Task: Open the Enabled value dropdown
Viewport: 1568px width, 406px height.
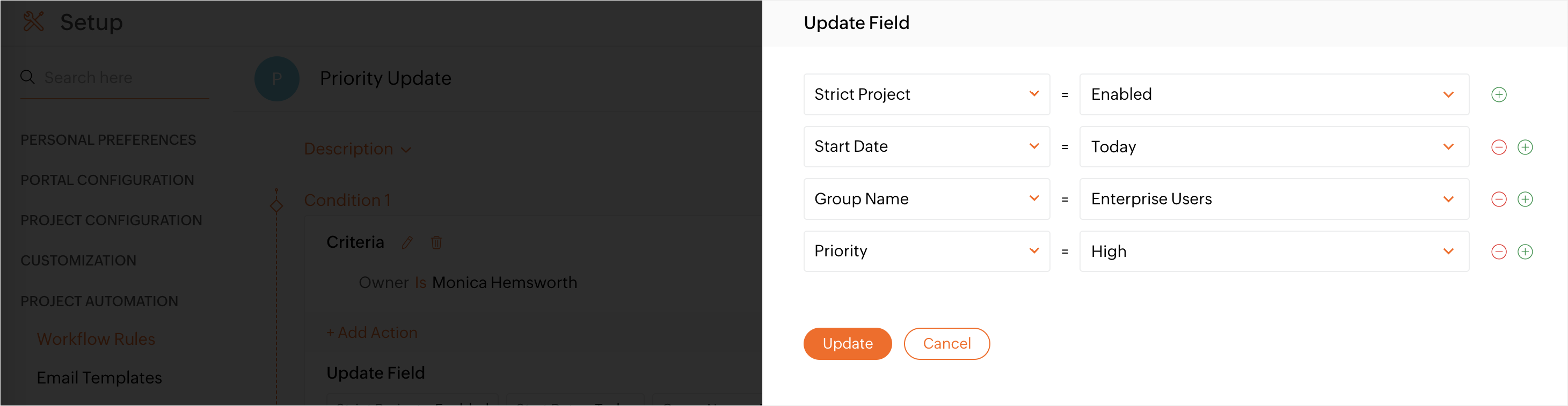Action: point(1273,95)
